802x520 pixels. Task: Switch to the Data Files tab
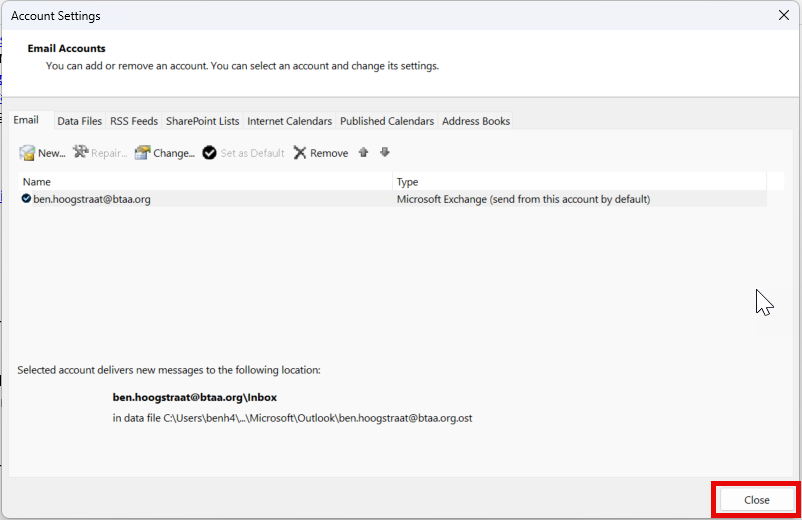coord(79,121)
